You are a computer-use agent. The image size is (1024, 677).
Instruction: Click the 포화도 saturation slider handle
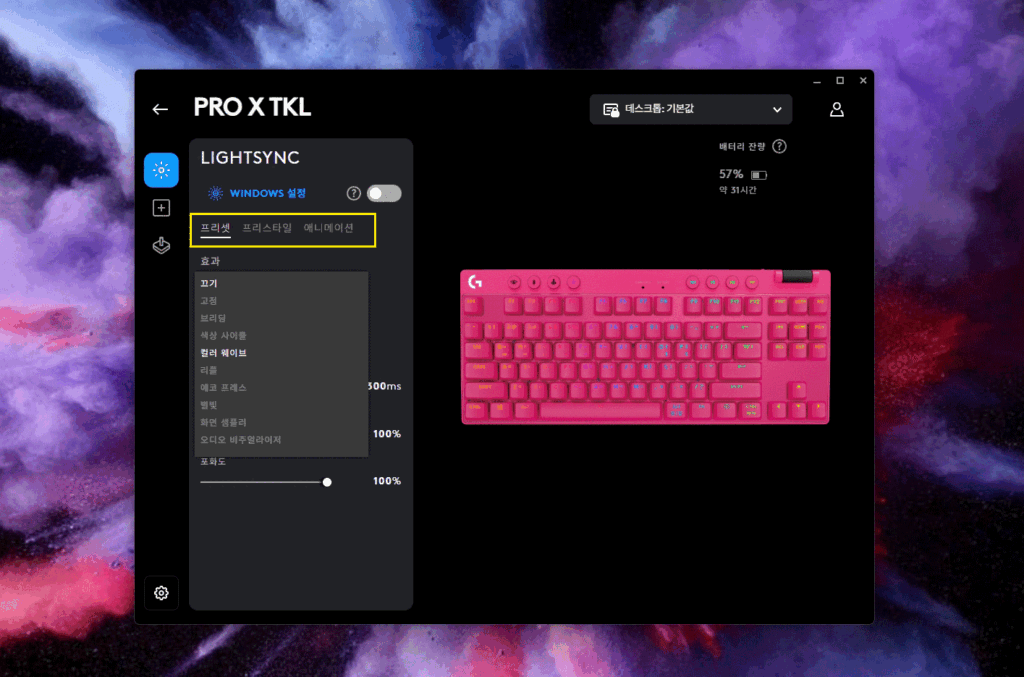click(327, 482)
